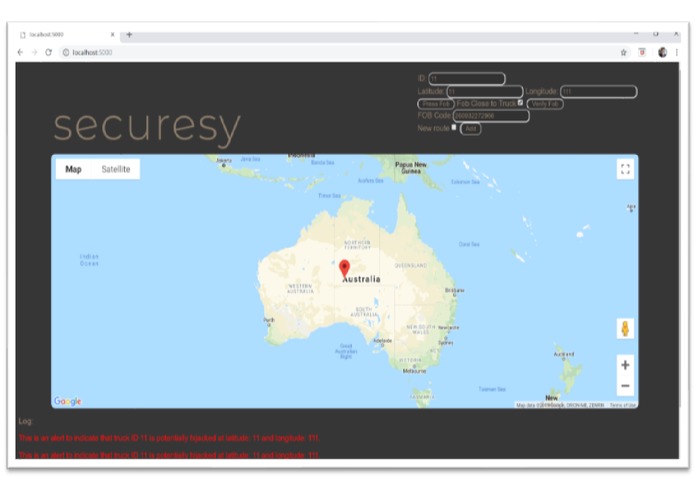Open a new browser tab
Screen dimensions: 695x494
[x=129, y=34]
